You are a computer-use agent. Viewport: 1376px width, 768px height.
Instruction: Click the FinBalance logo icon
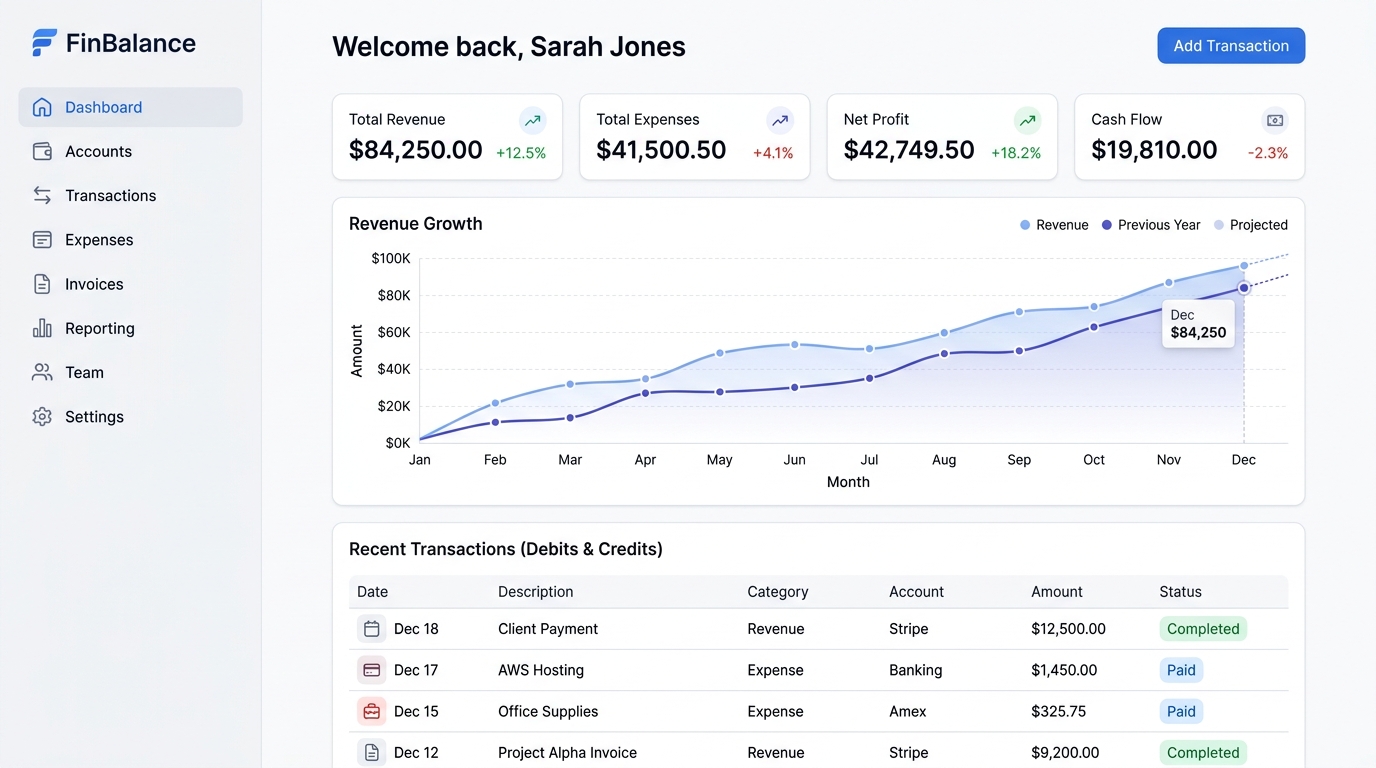click(44, 43)
